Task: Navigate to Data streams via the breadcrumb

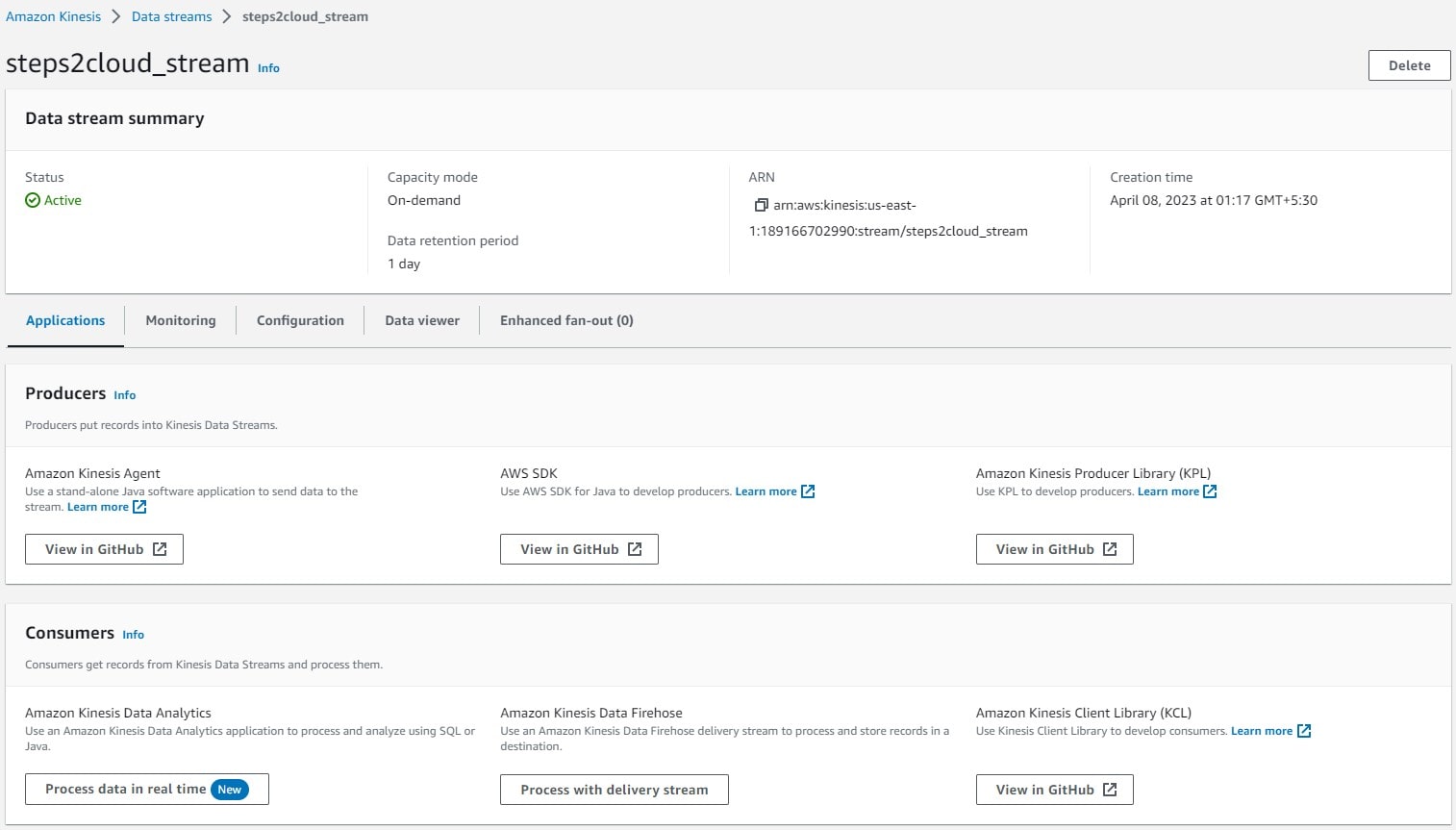Action: [171, 16]
